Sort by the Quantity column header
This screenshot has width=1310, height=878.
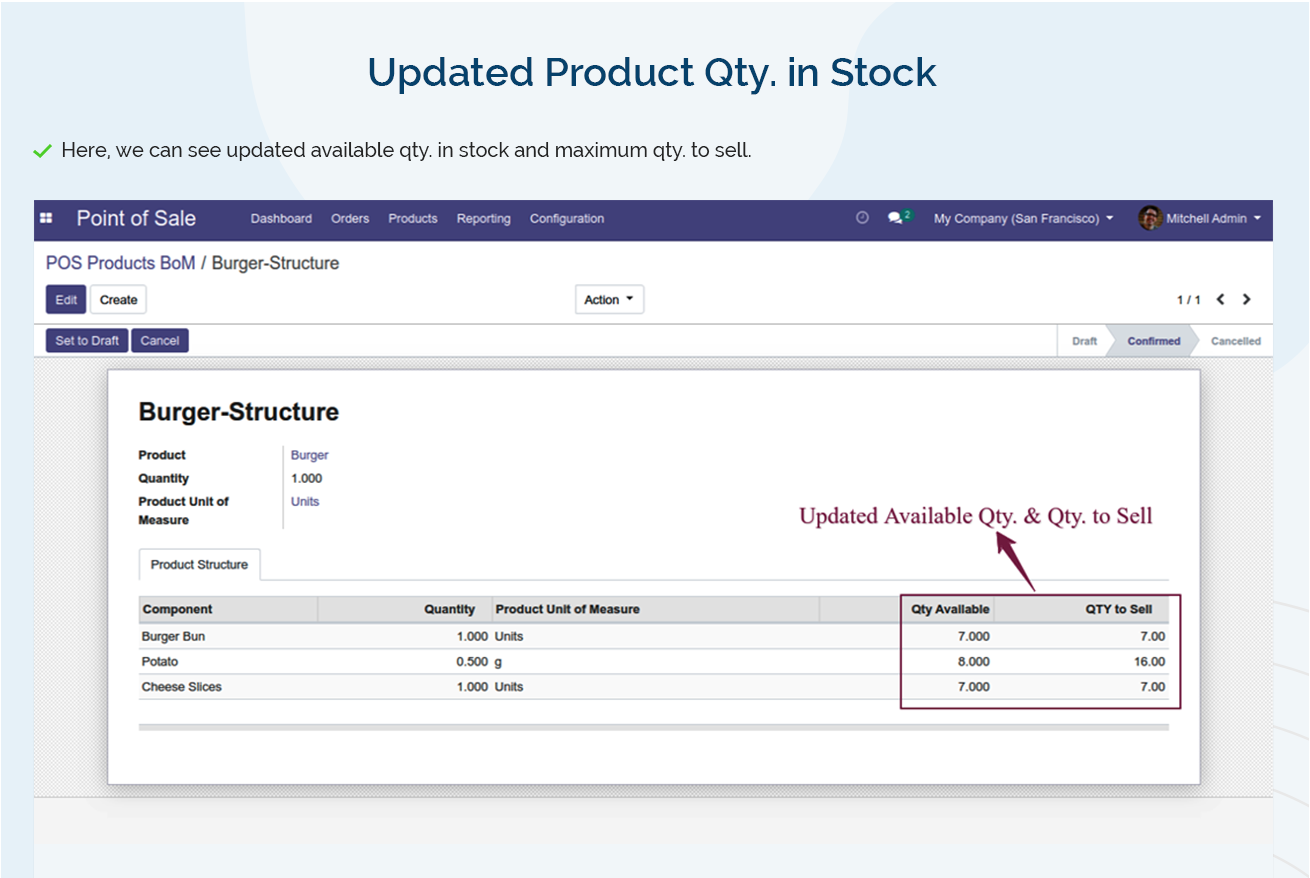405,609
